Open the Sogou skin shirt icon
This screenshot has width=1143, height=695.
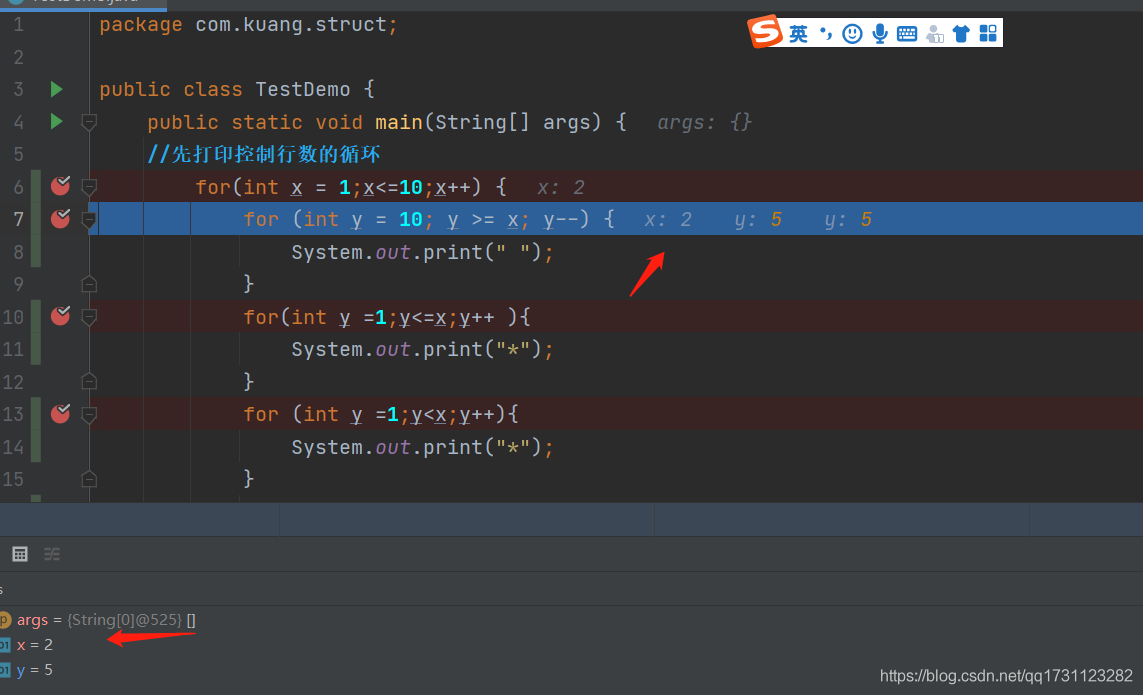(x=961, y=34)
